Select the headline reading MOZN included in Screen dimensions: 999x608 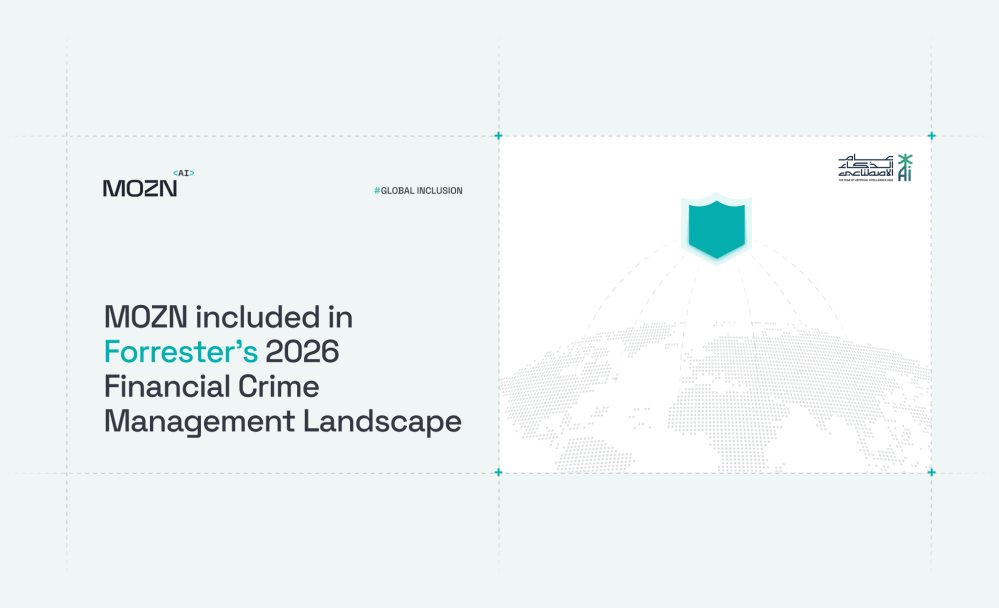tap(228, 317)
